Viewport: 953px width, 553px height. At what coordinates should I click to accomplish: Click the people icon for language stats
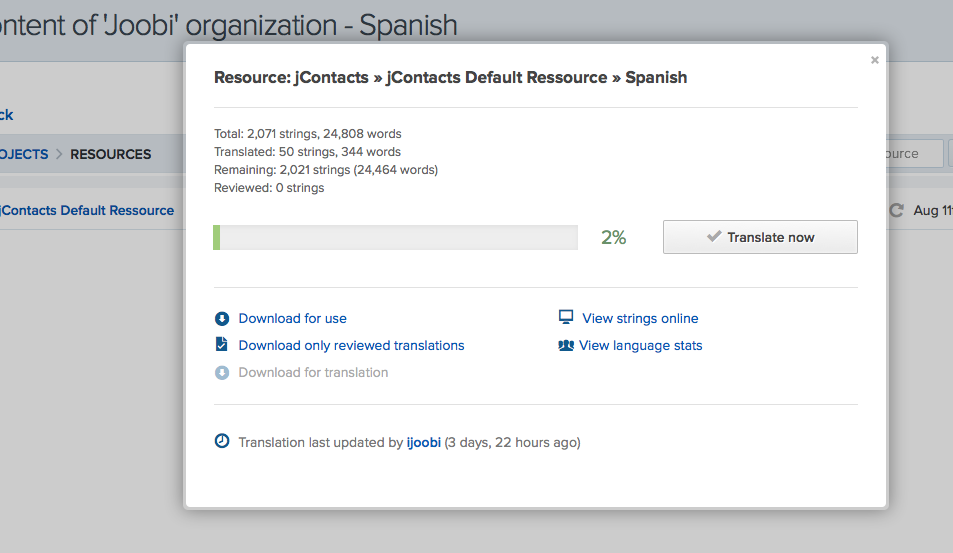[566, 345]
